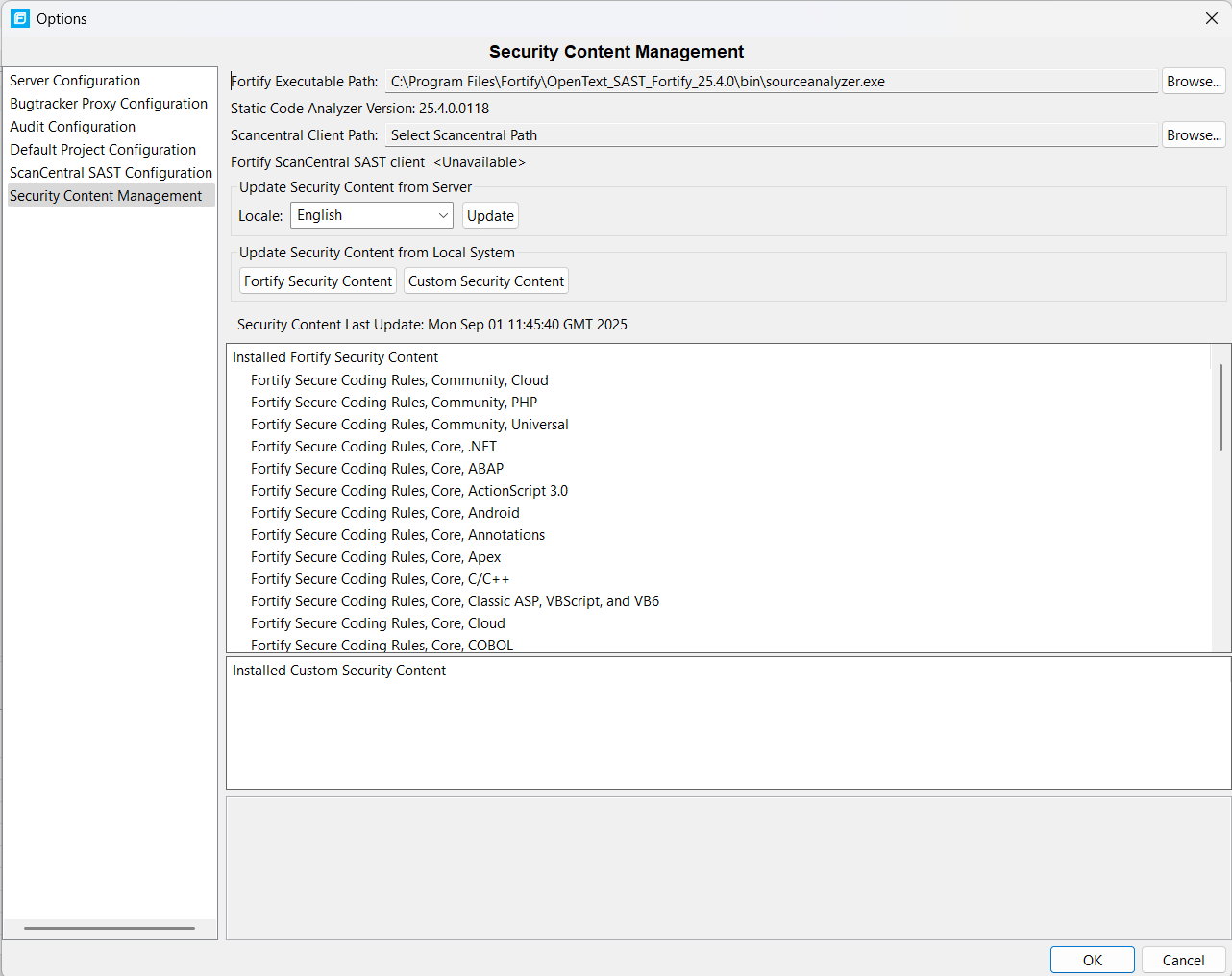
Task: Open Default Project Configuration
Action: [103, 149]
